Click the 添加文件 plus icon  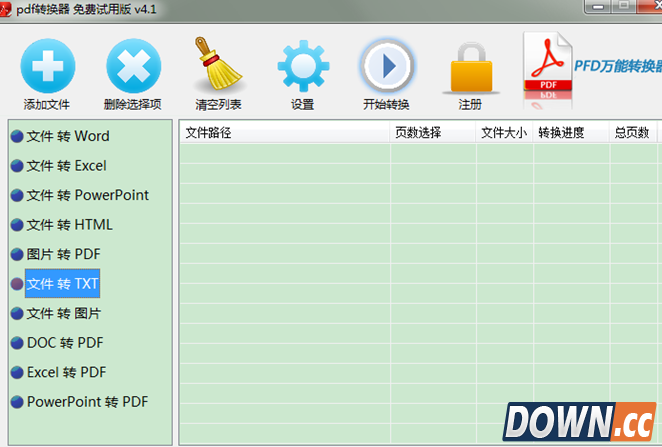(48, 65)
